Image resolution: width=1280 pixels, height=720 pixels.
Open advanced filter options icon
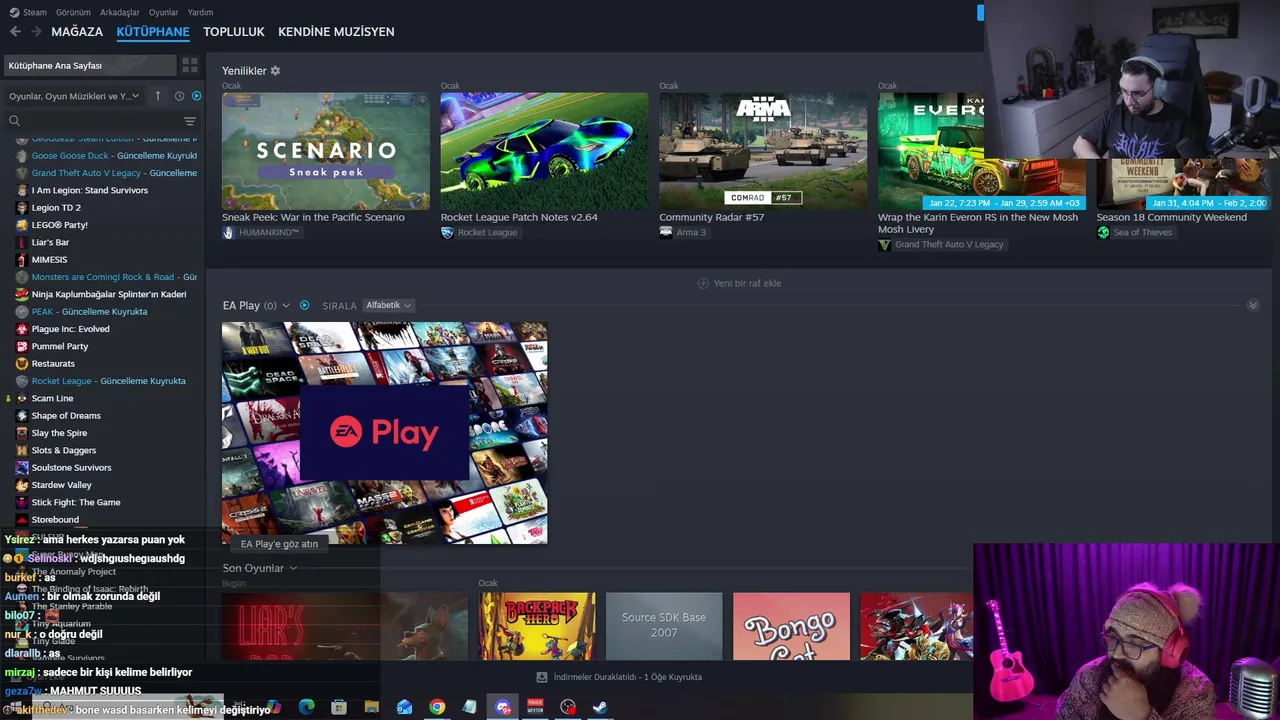click(x=189, y=121)
